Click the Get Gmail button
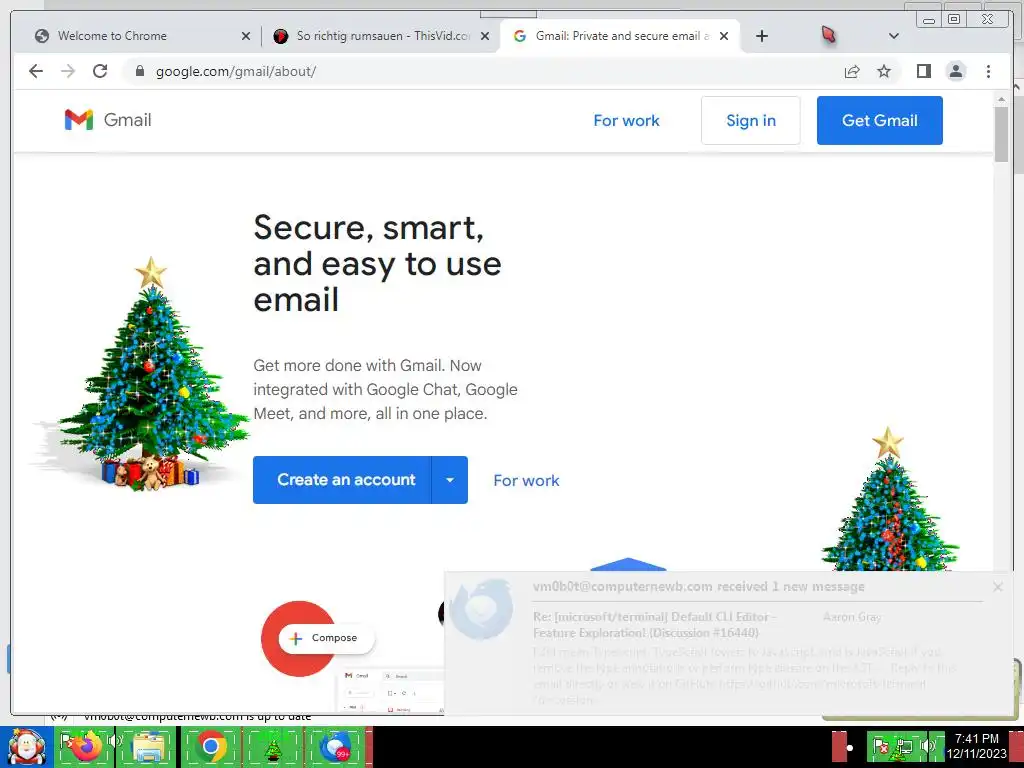 (879, 121)
